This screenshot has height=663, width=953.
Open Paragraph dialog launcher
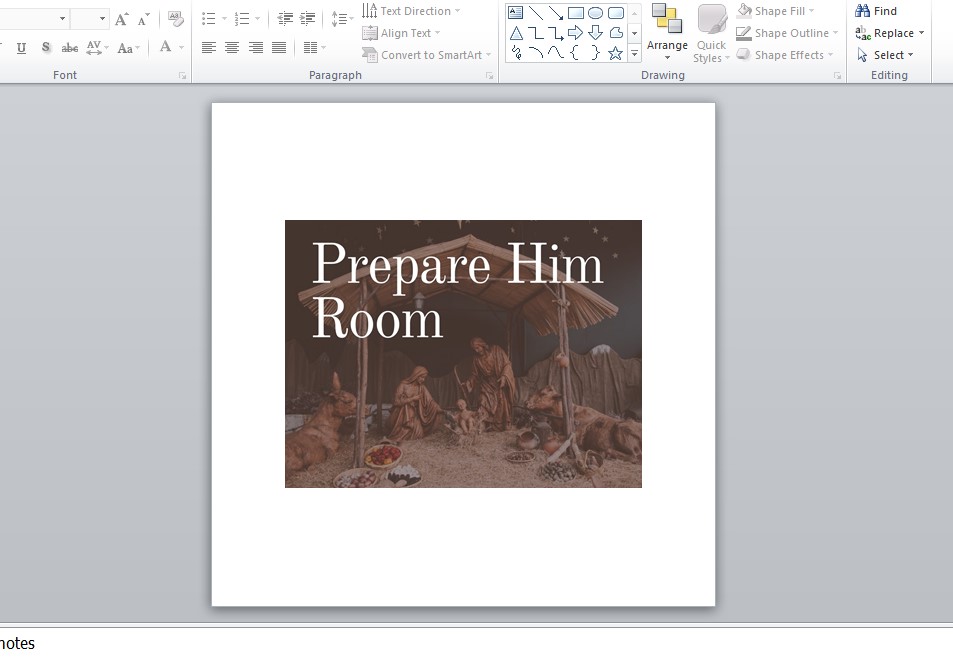(x=490, y=76)
